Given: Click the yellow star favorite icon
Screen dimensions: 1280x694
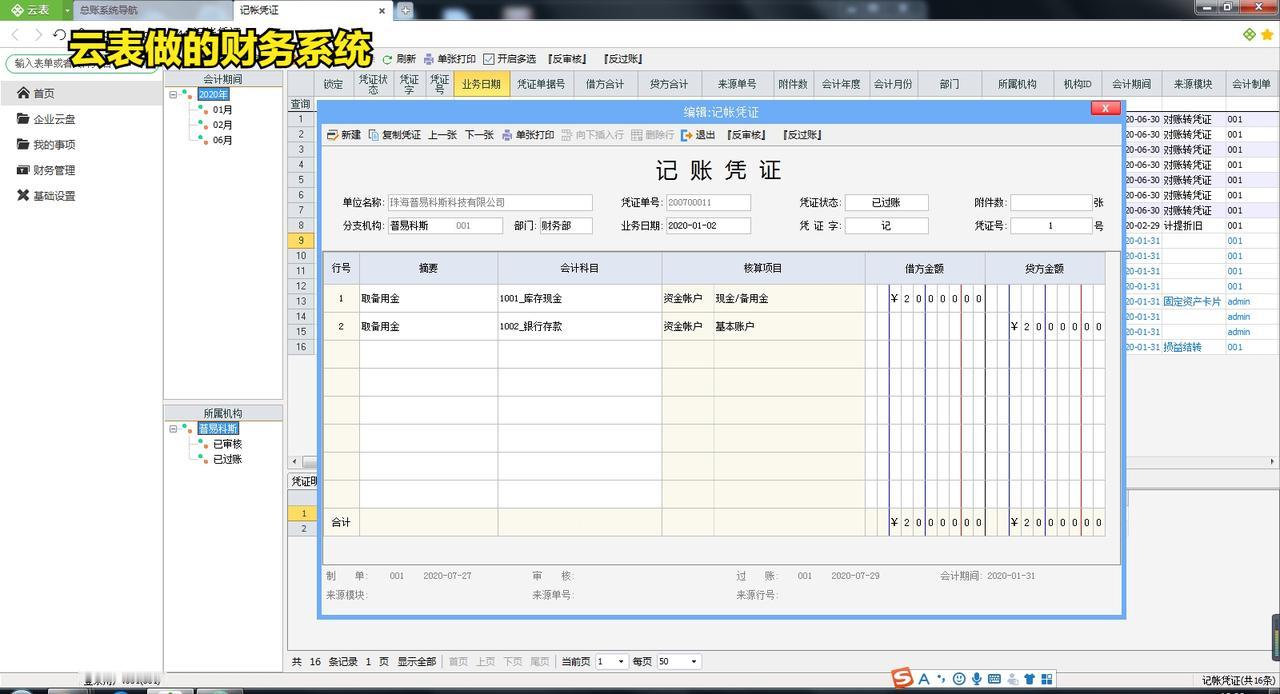Looking at the screenshot, I should pyautogui.click(x=1267, y=35).
